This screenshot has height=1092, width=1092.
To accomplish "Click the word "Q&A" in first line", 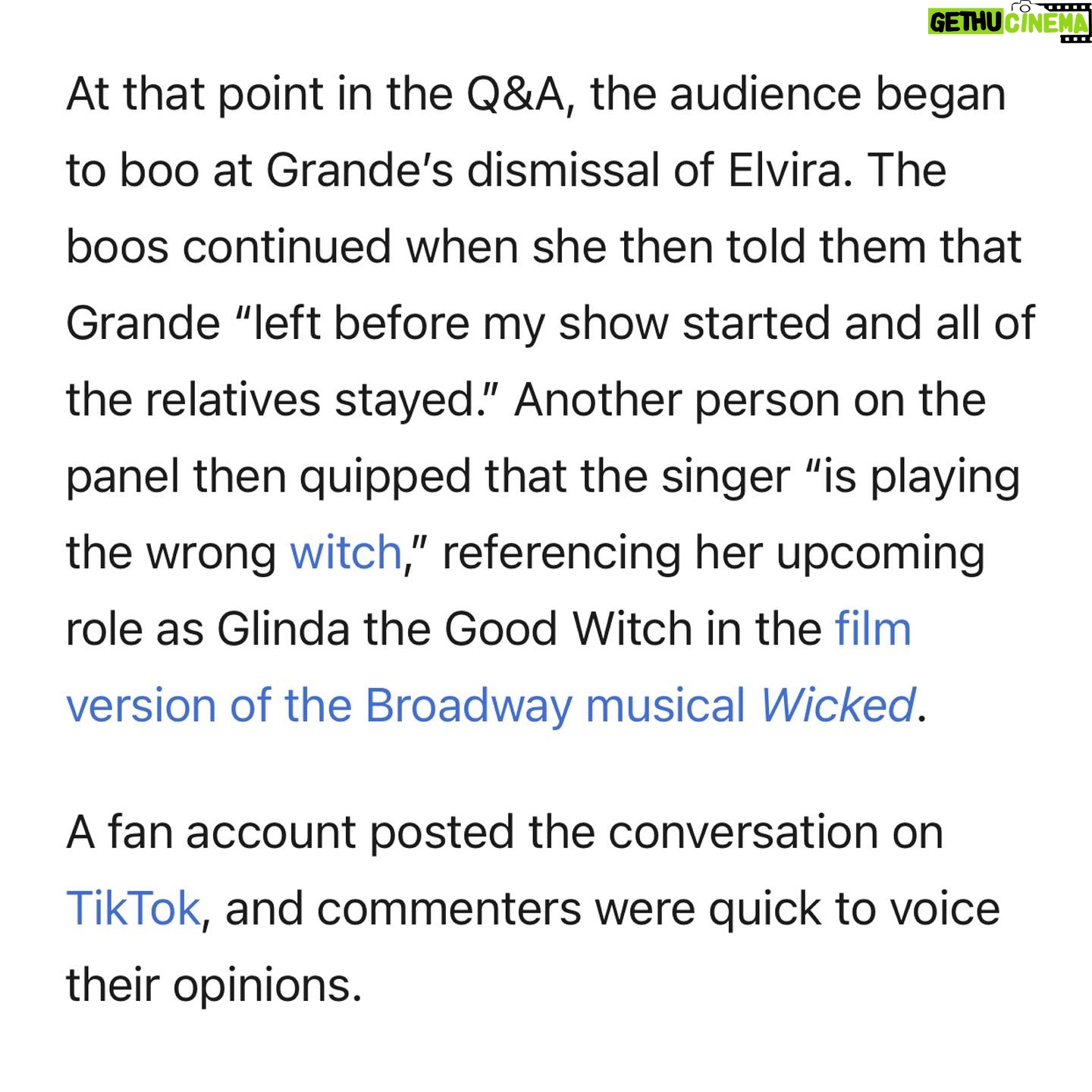I will (515, 94).
